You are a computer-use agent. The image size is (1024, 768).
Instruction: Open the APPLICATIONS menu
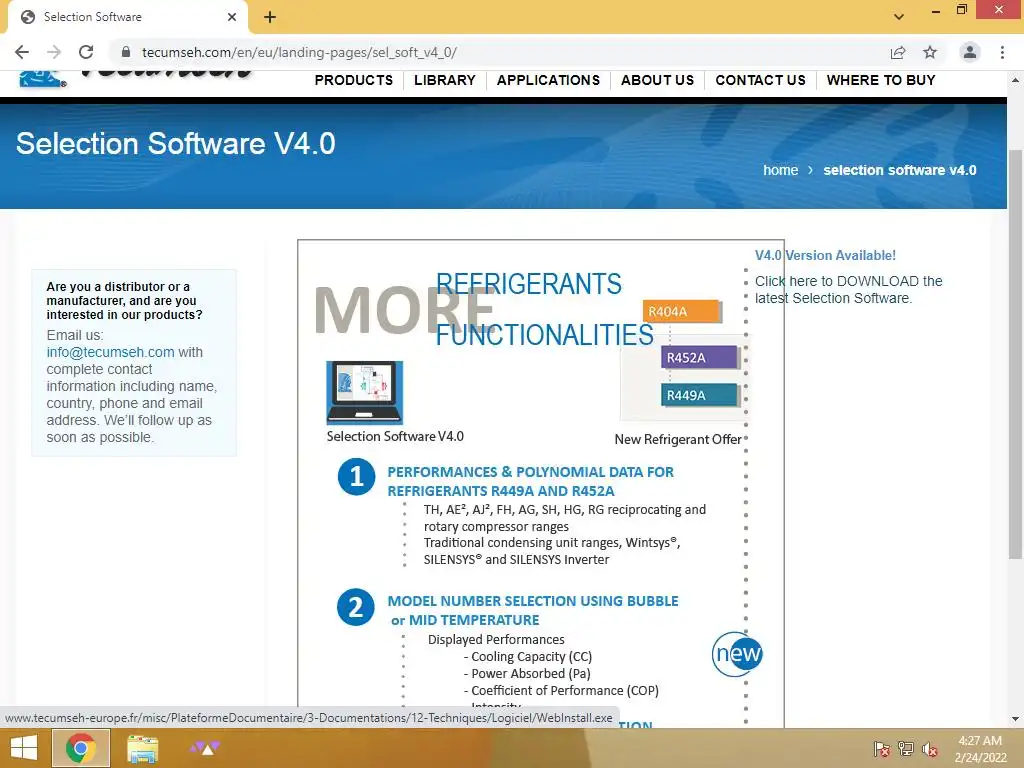point(549,80)
